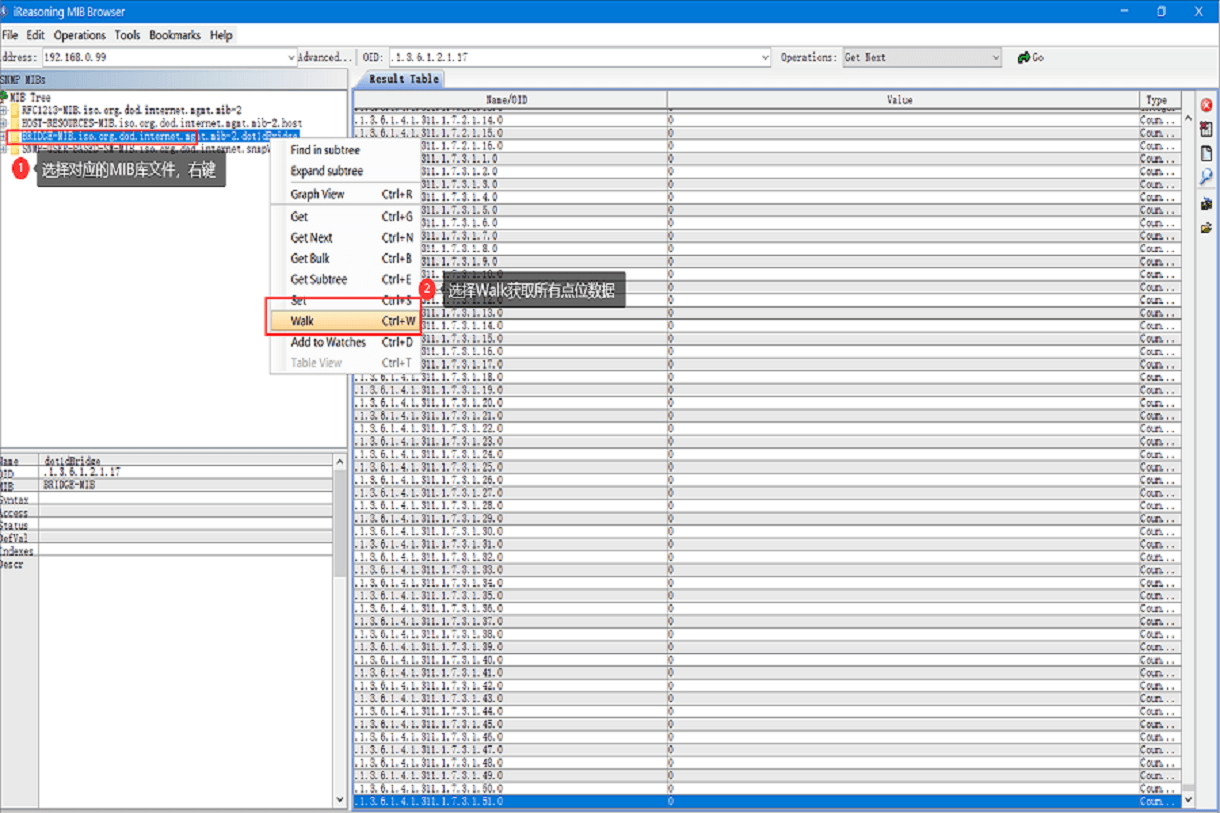Open the Operations dropdown showing Get Next
Screen dimensions: 1220x813
pyautogui.click(x=994, y=58)
